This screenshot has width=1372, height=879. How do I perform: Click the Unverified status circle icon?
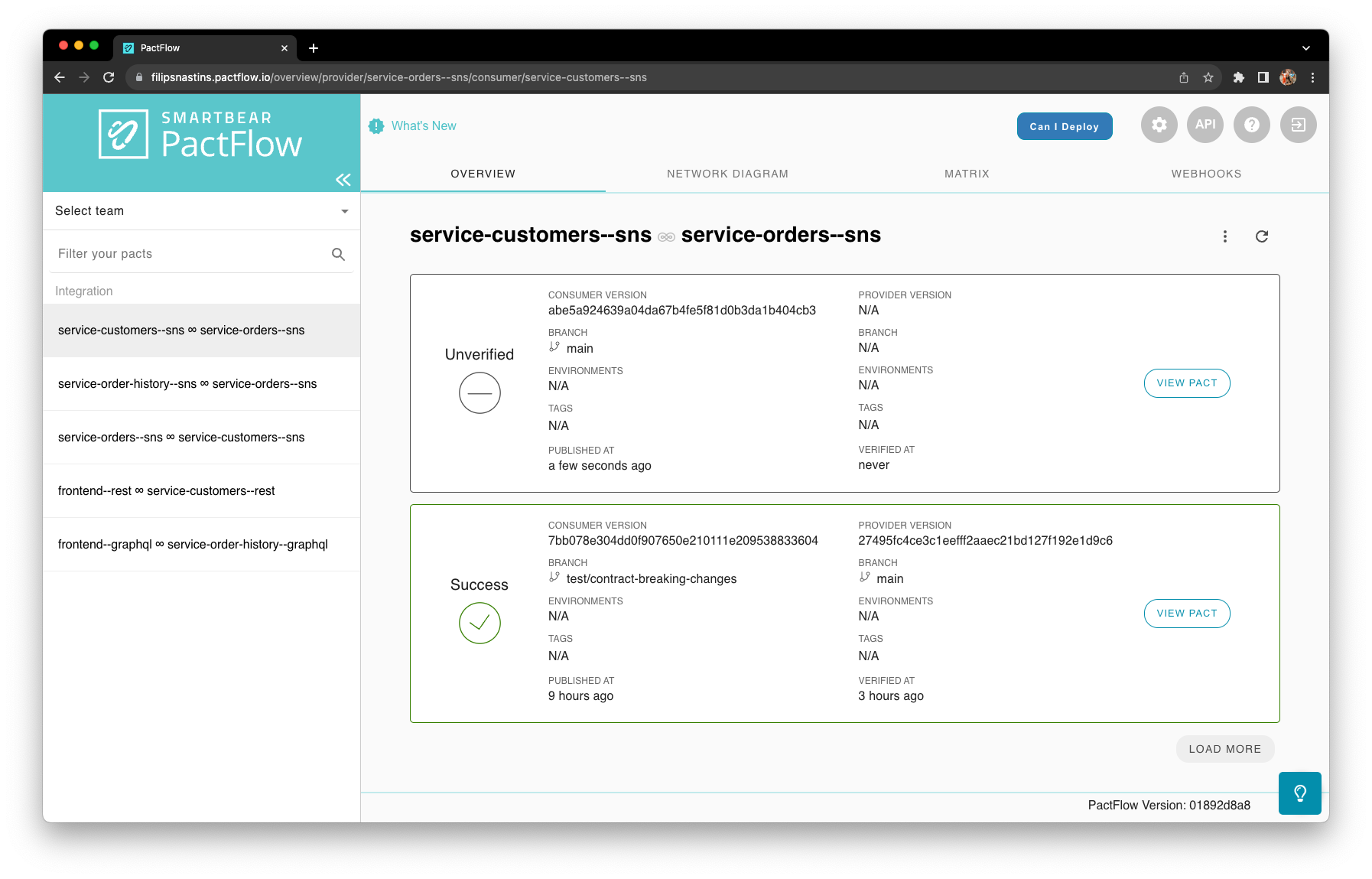coord(480,393)
